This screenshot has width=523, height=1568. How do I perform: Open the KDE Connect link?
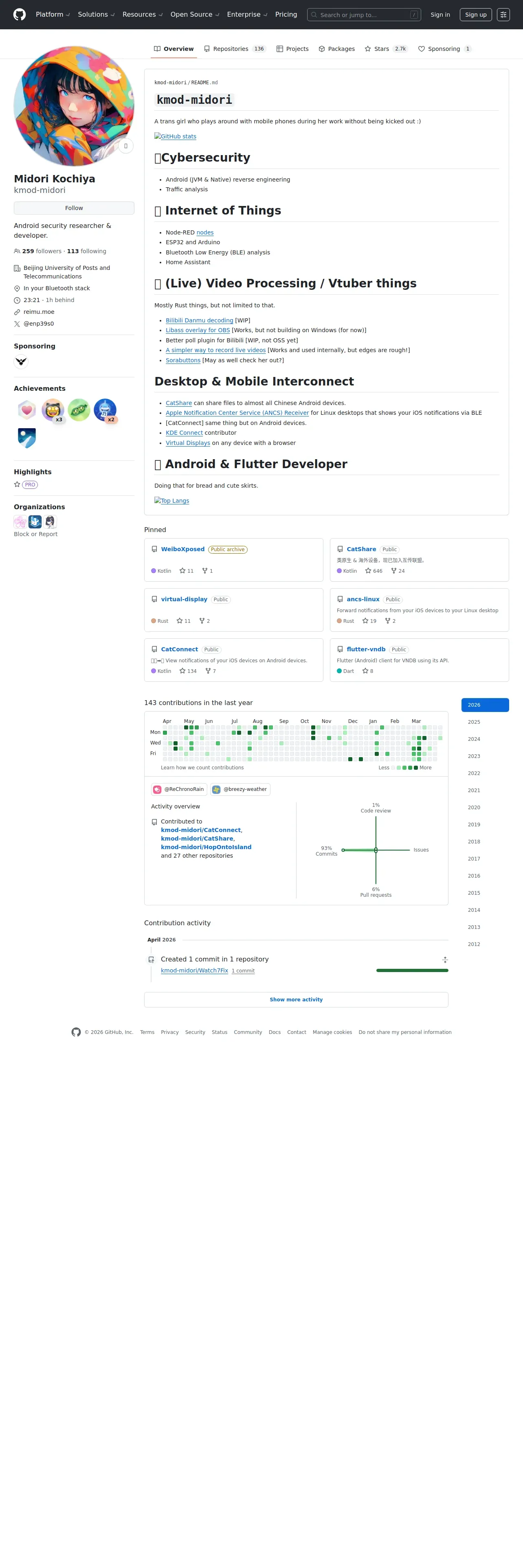coord(185,433)
